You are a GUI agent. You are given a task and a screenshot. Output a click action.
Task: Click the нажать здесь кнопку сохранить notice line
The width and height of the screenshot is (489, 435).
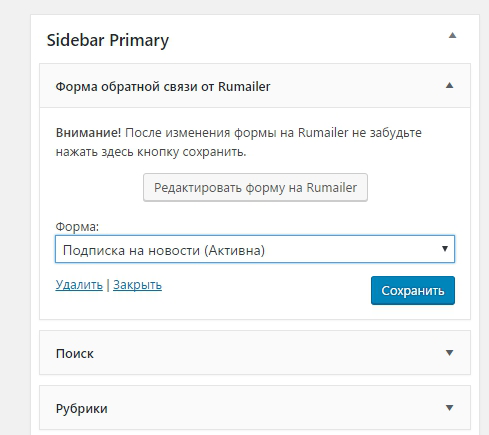[151, 152]
